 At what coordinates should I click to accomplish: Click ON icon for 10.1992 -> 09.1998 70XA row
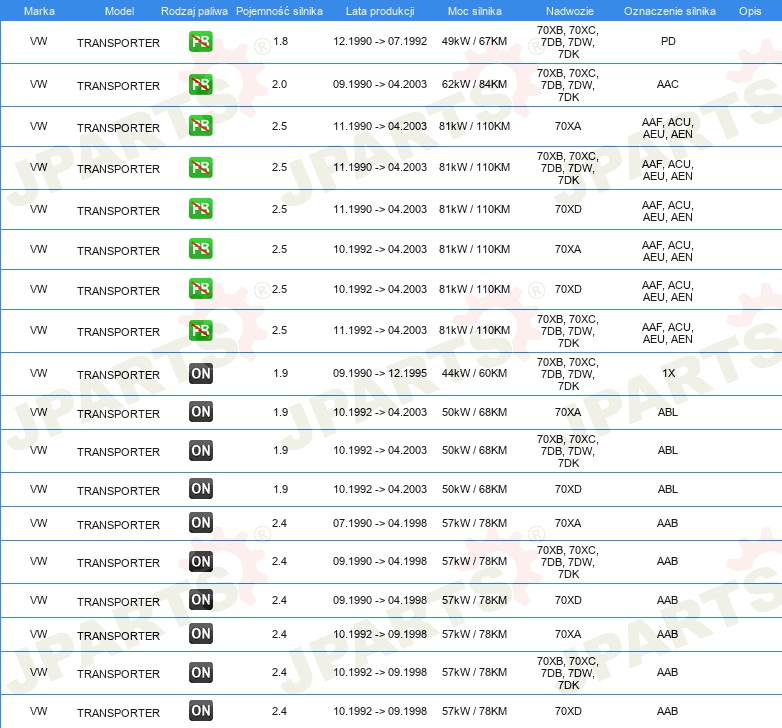200,634
